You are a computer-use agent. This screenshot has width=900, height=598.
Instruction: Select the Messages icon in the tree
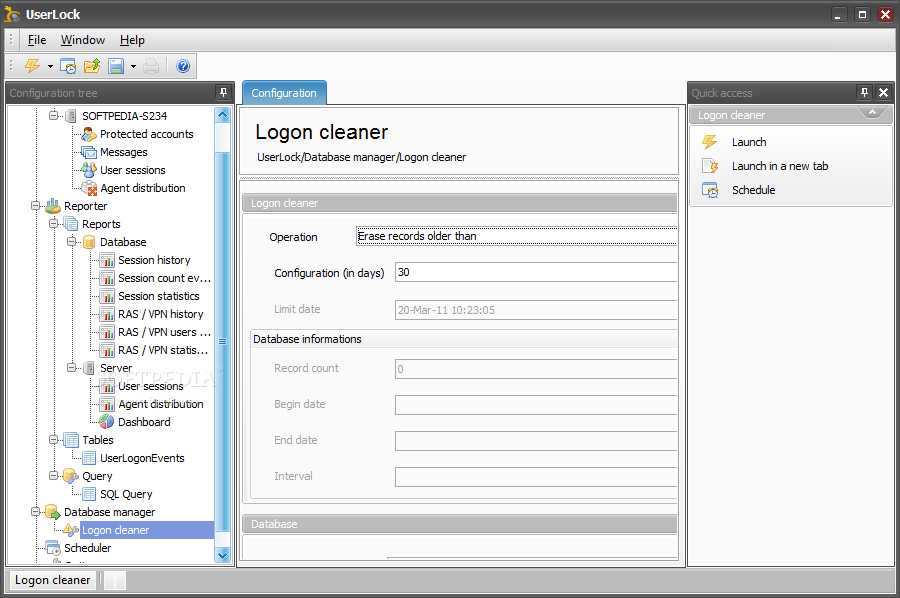coord(89,152)
